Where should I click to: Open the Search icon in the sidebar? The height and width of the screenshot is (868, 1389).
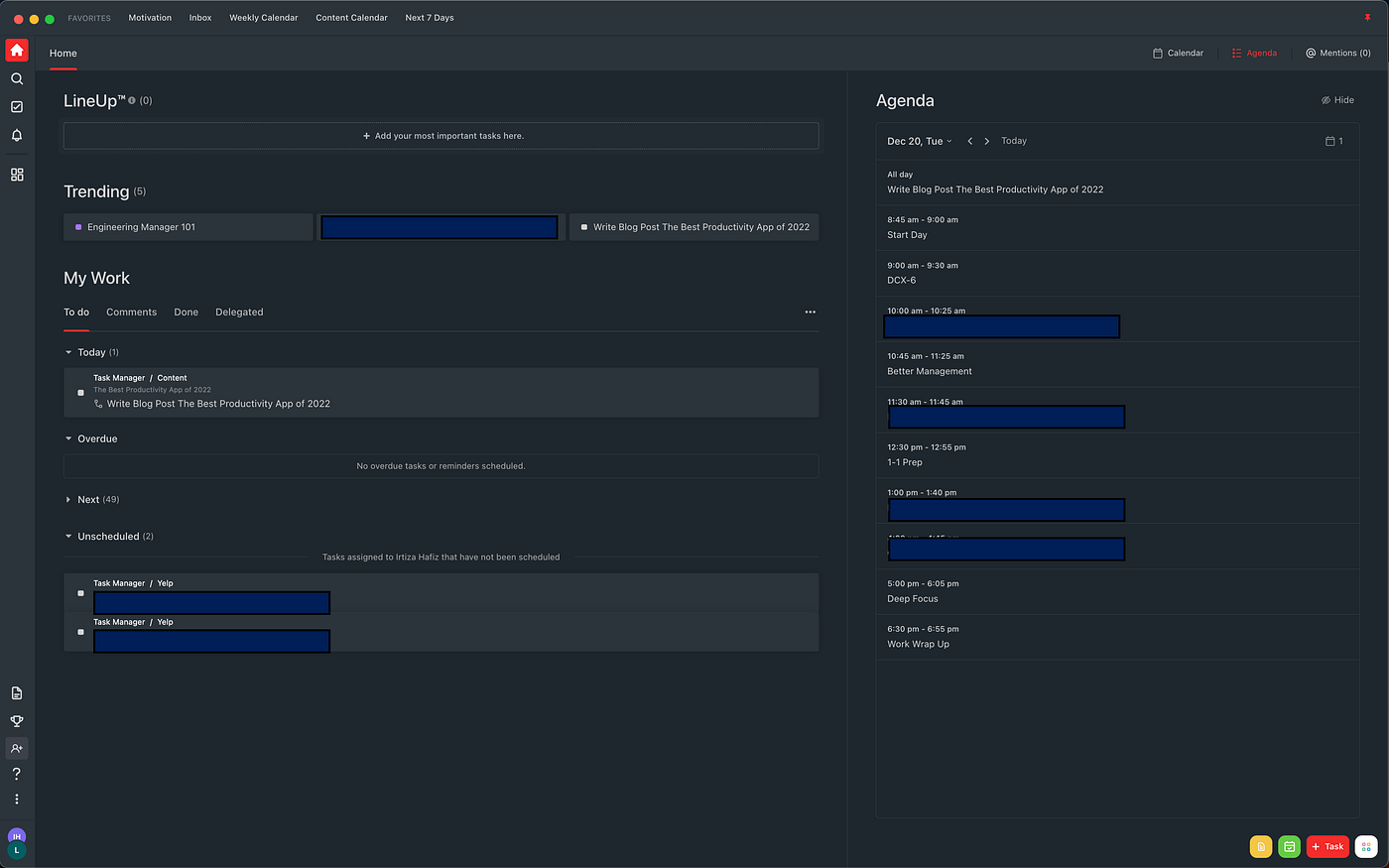tap(17, 78)
